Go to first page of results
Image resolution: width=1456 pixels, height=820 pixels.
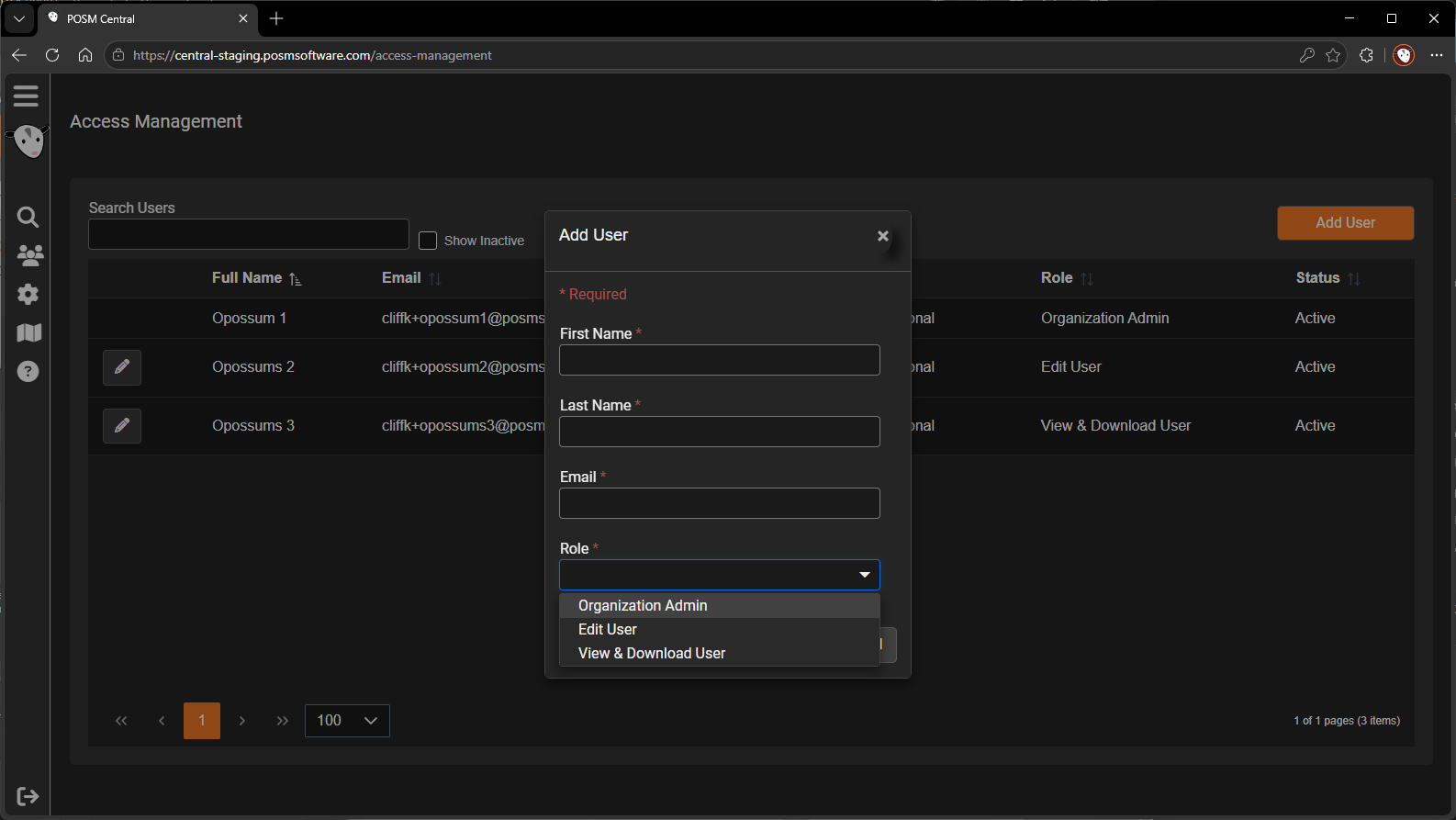click(121, 721)
